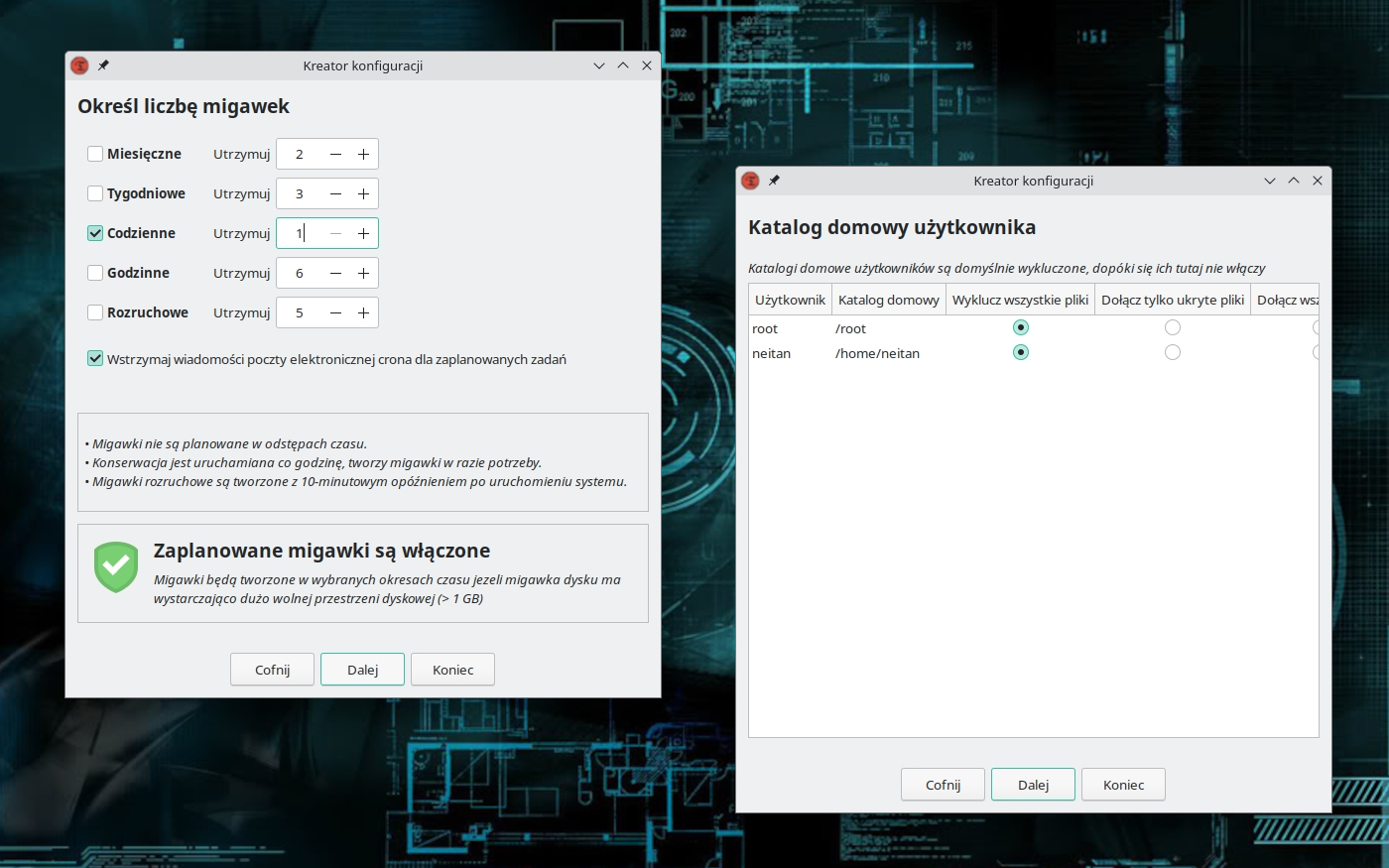Click Timeshift app icon in right titlebar

[x=751, y=181]
